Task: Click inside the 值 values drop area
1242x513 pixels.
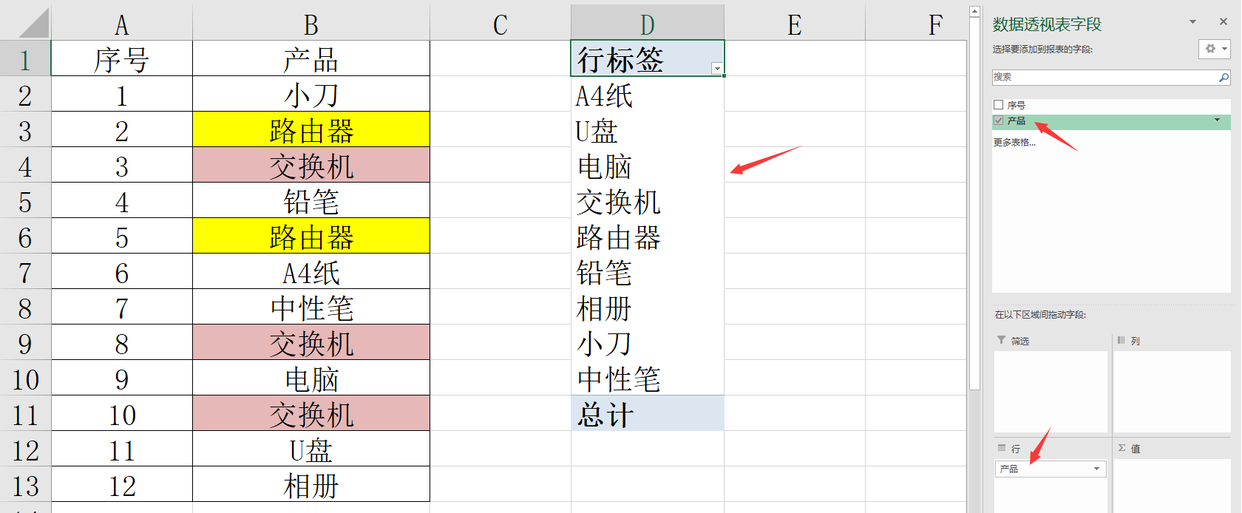Action: pyautogui.click(x=1172, y=485)
